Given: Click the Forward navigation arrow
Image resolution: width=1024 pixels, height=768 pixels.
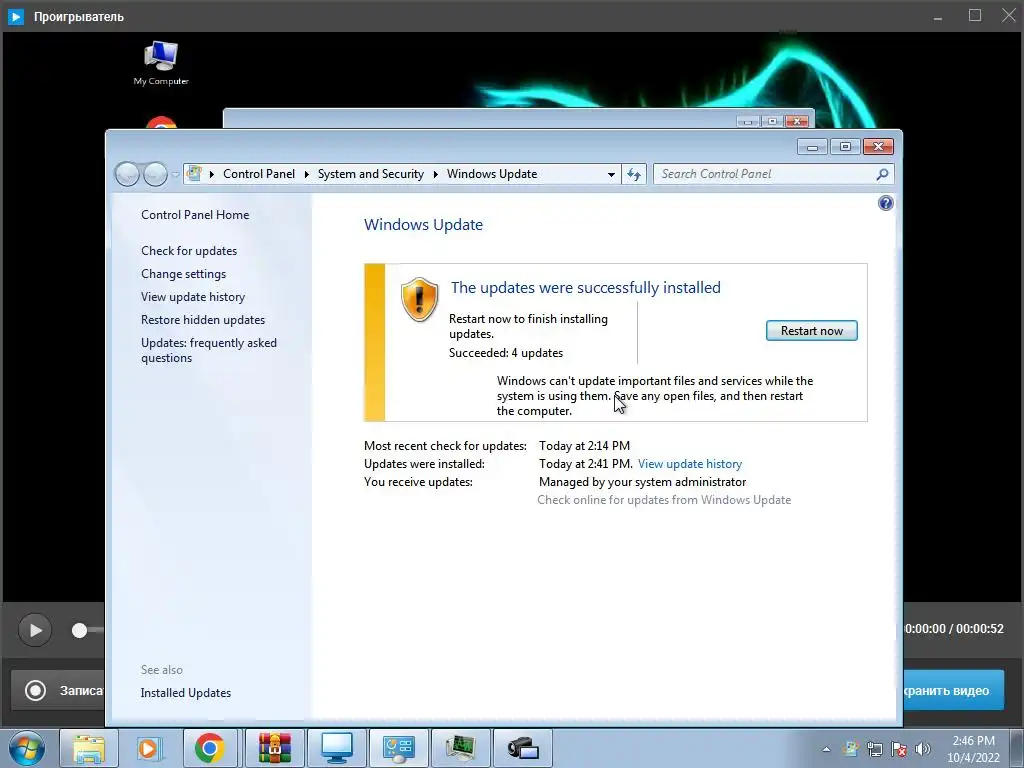Looking at the screenshot, I should (155, 174).
